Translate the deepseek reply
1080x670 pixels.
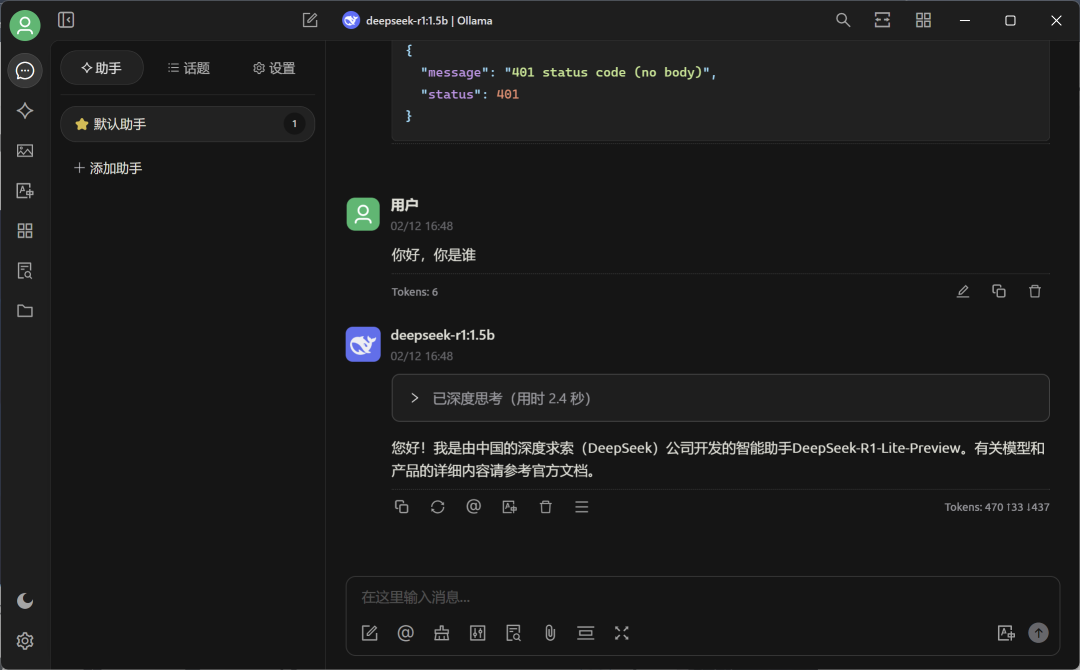point(510,507)
